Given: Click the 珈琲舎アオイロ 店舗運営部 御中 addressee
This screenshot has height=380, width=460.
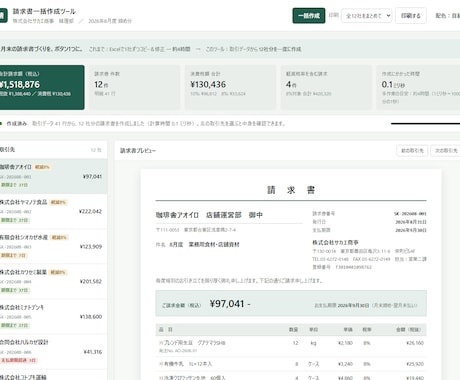Looking at the screenshot, I should [209, 215].
